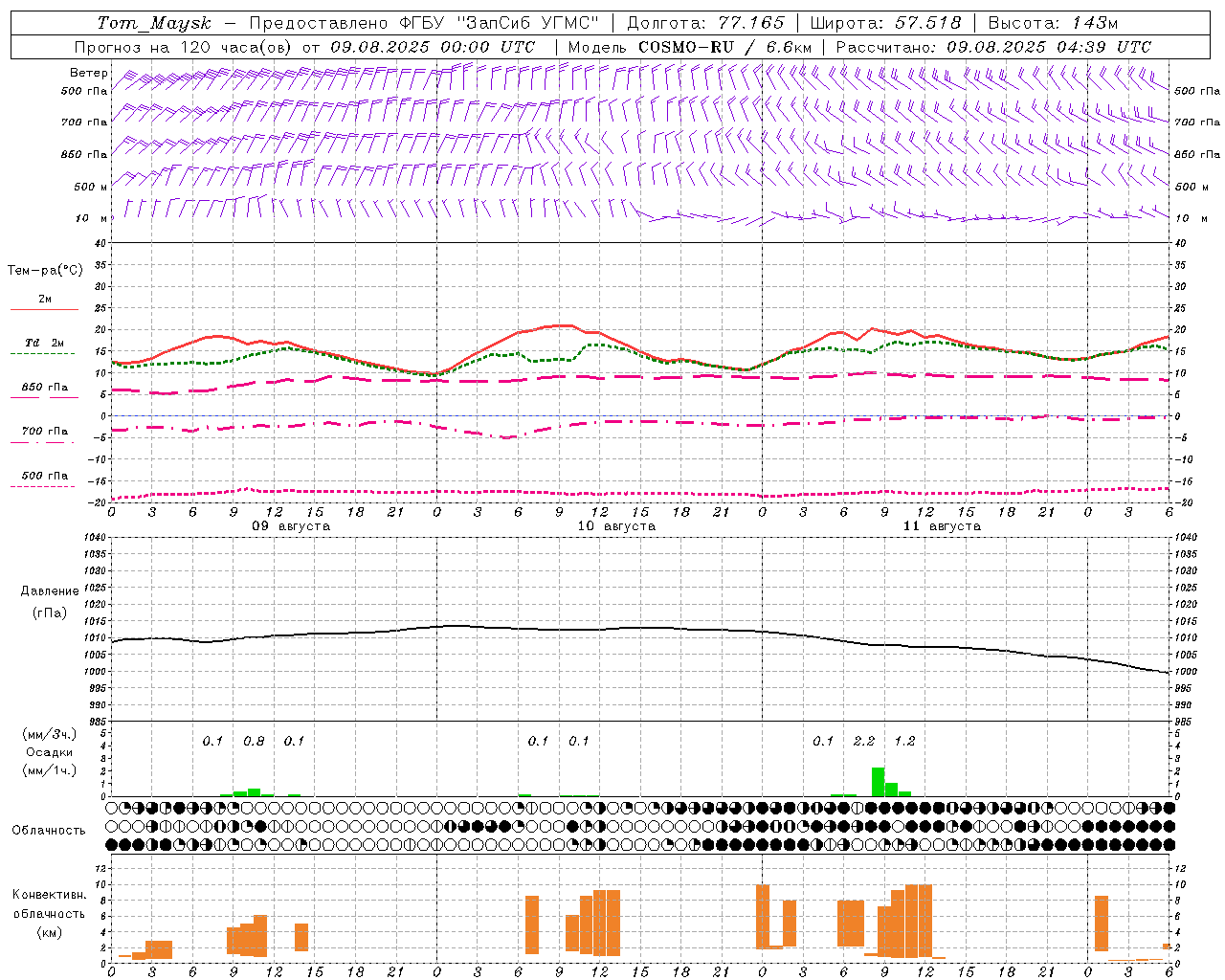This screenshot has height=980, width=1225.
Task: Click the (мм/3ч.) precipitation unit label
Action: click(50, 734)
